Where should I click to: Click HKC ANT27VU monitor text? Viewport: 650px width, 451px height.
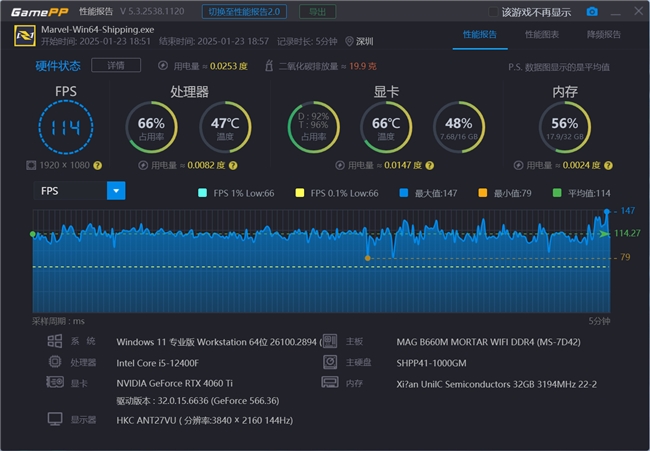(x=205, y=420)
